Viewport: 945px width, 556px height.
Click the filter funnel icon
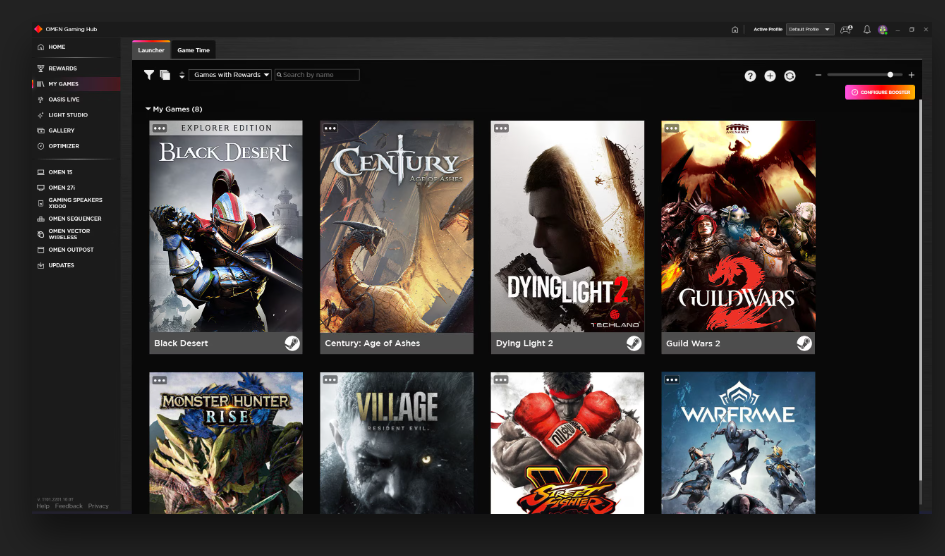[149, 75]
